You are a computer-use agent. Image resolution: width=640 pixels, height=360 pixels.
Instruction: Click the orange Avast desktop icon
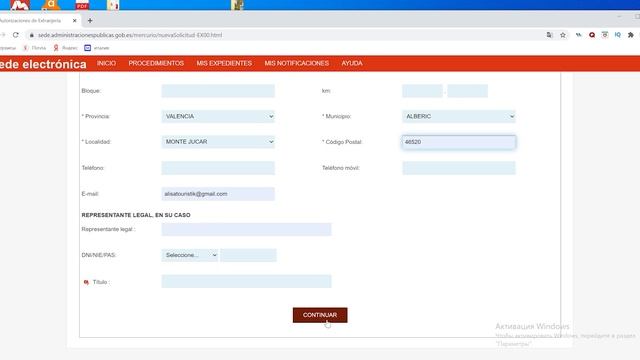(51, 5)
